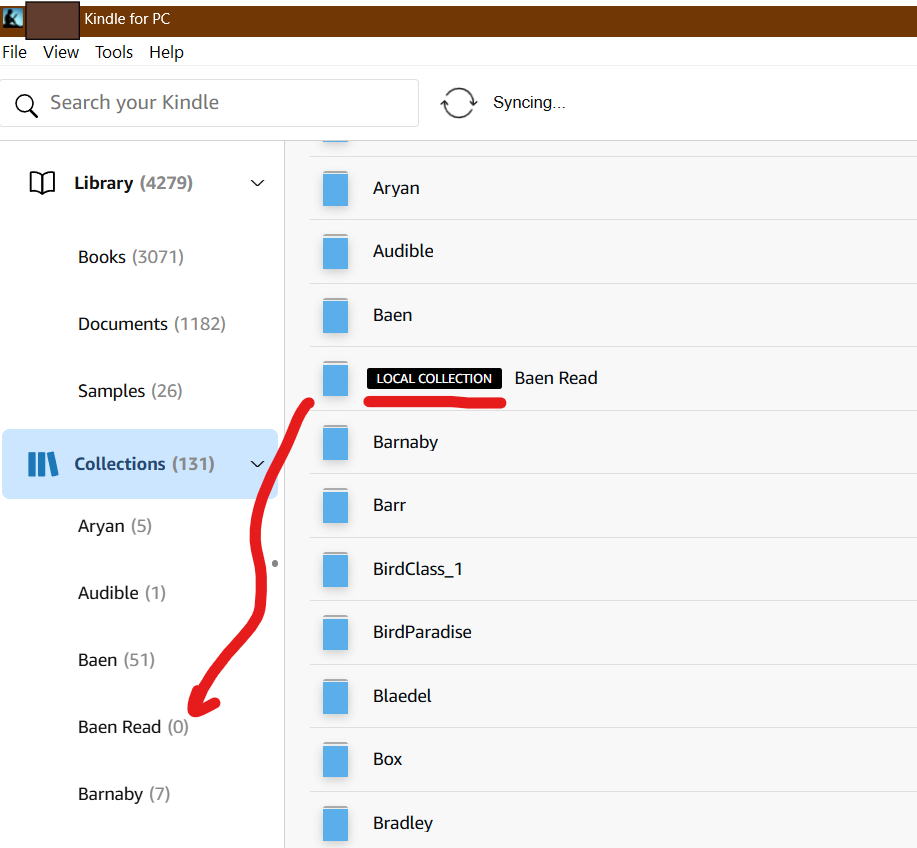Screen dimensions: 917x848
Task: Open the Bradley collection name in list
Action: (x=403, y=823)
